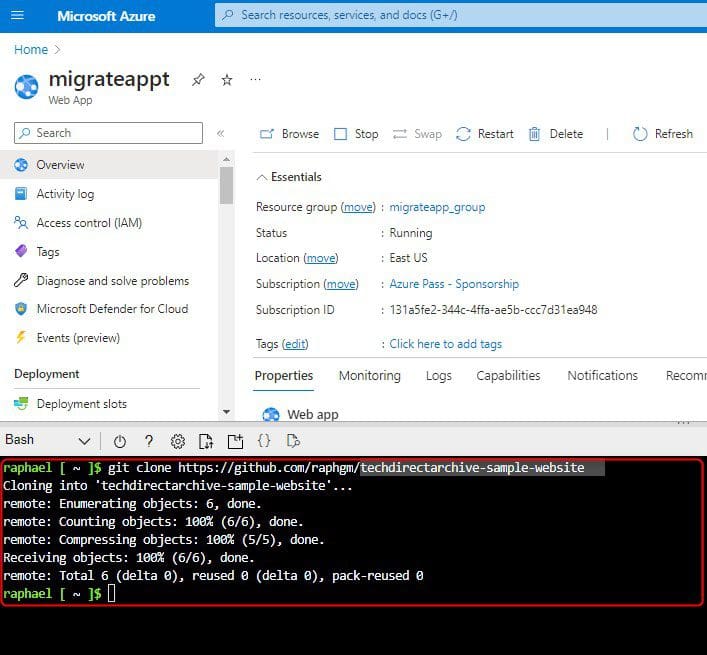Restart the web app
Image resolution: width=707 pixels, height=655 pixels.
pyautogui.click(x=485, y=134)
